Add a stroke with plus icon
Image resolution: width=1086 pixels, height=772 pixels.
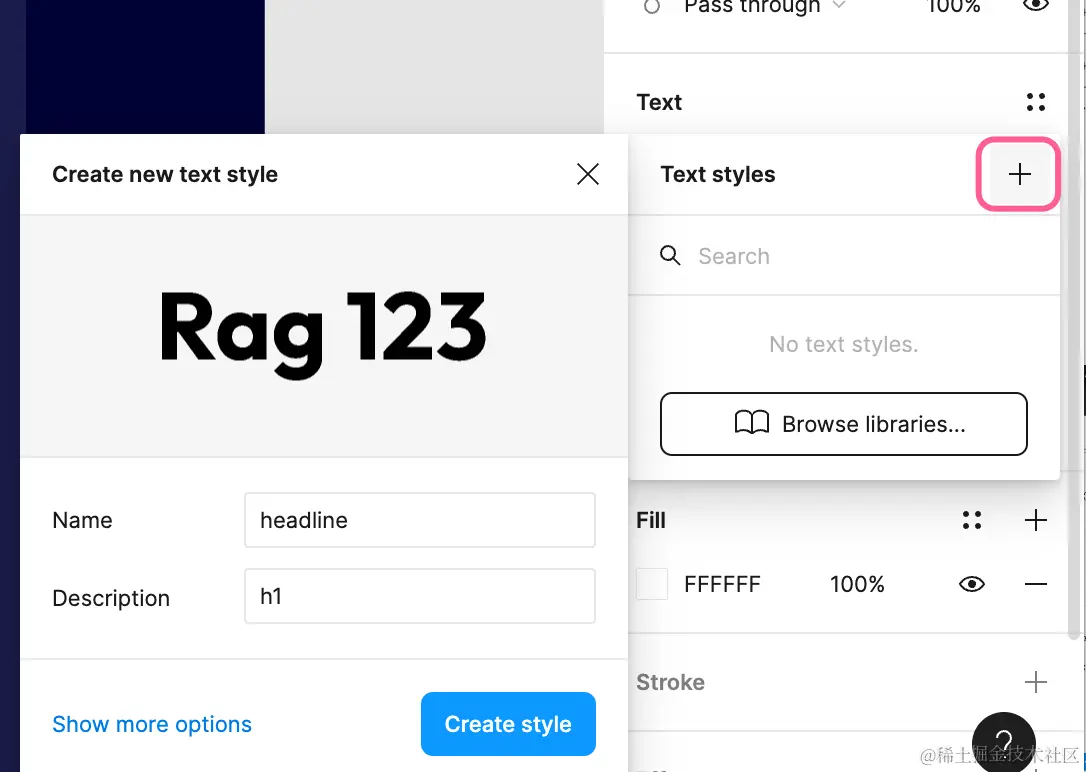[1035, 682]
